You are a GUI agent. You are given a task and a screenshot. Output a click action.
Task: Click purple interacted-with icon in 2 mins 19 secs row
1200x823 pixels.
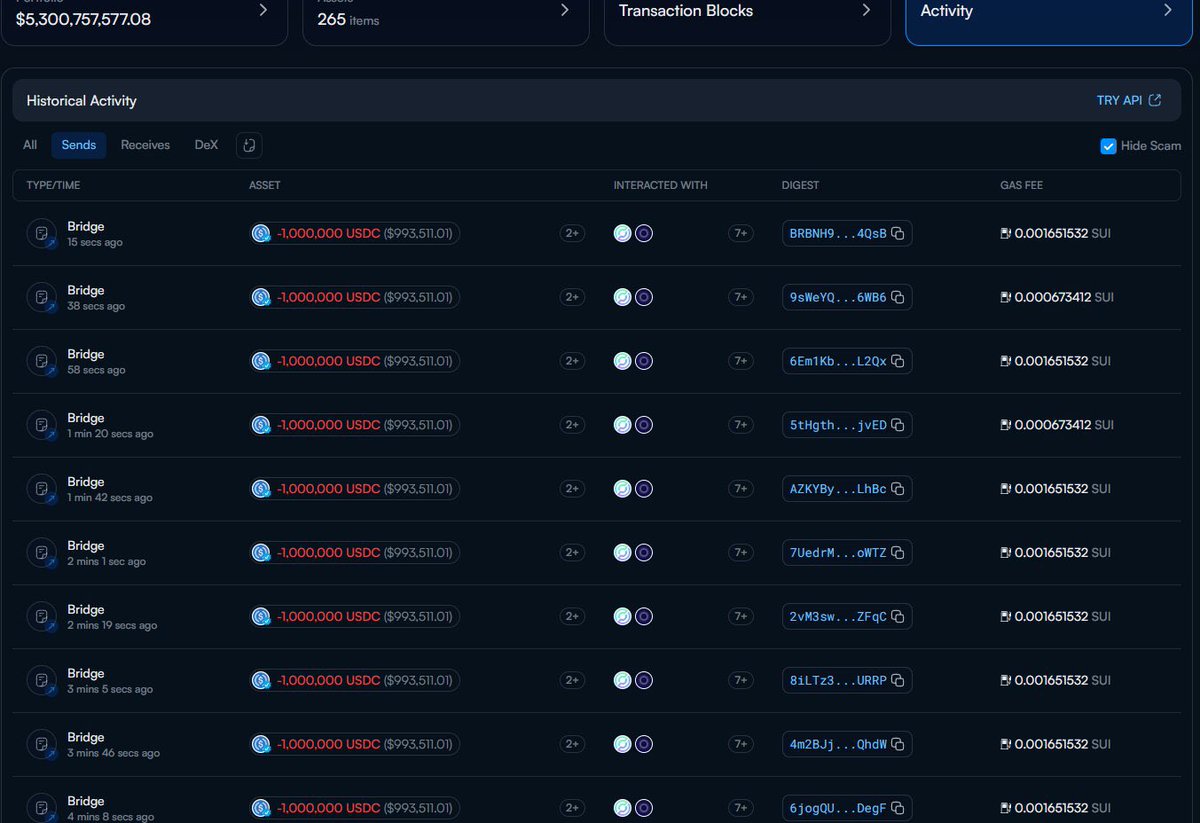(644, 616)
